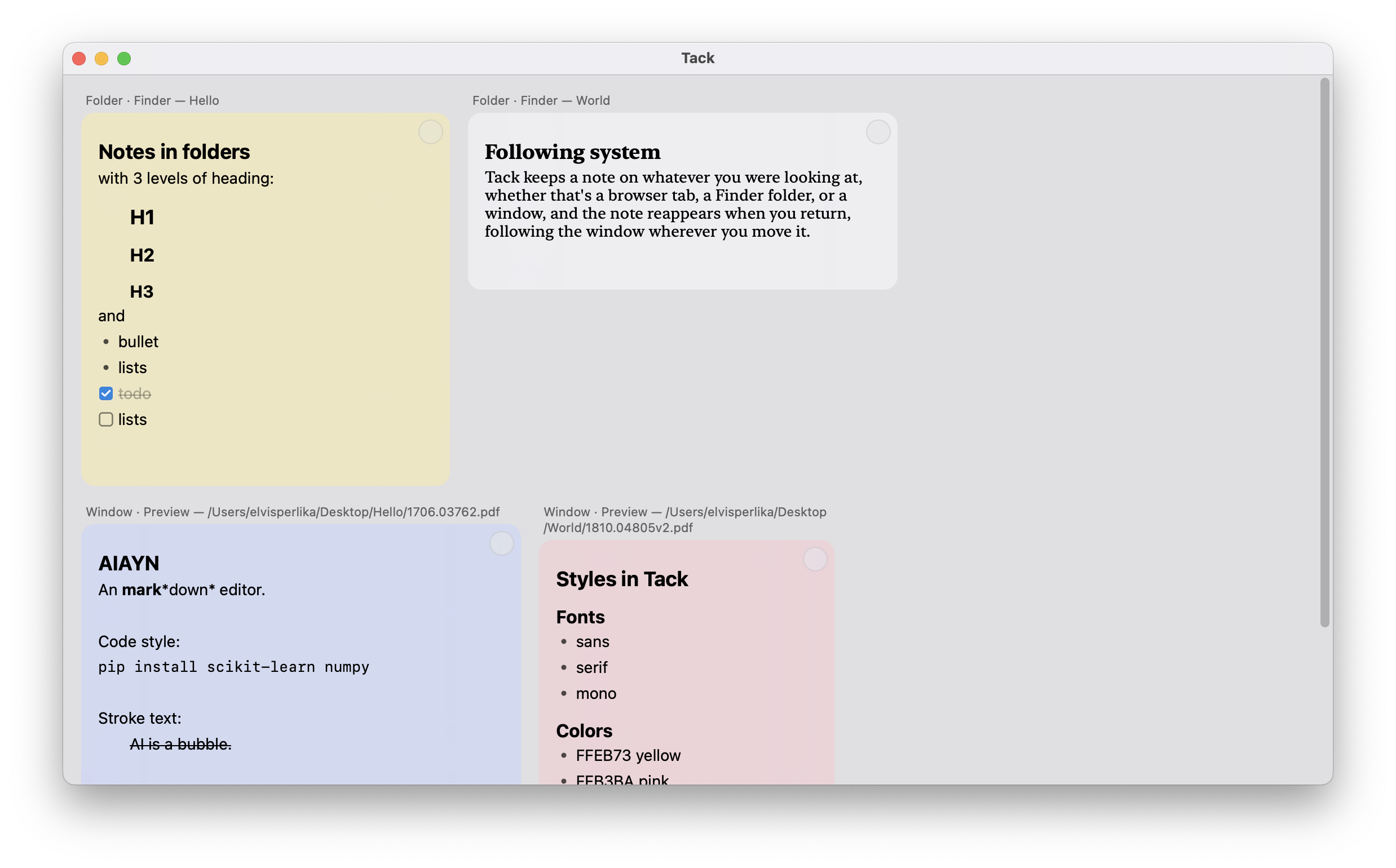
Task: Click the 'Code style:' line
Action: click(139, 641)
